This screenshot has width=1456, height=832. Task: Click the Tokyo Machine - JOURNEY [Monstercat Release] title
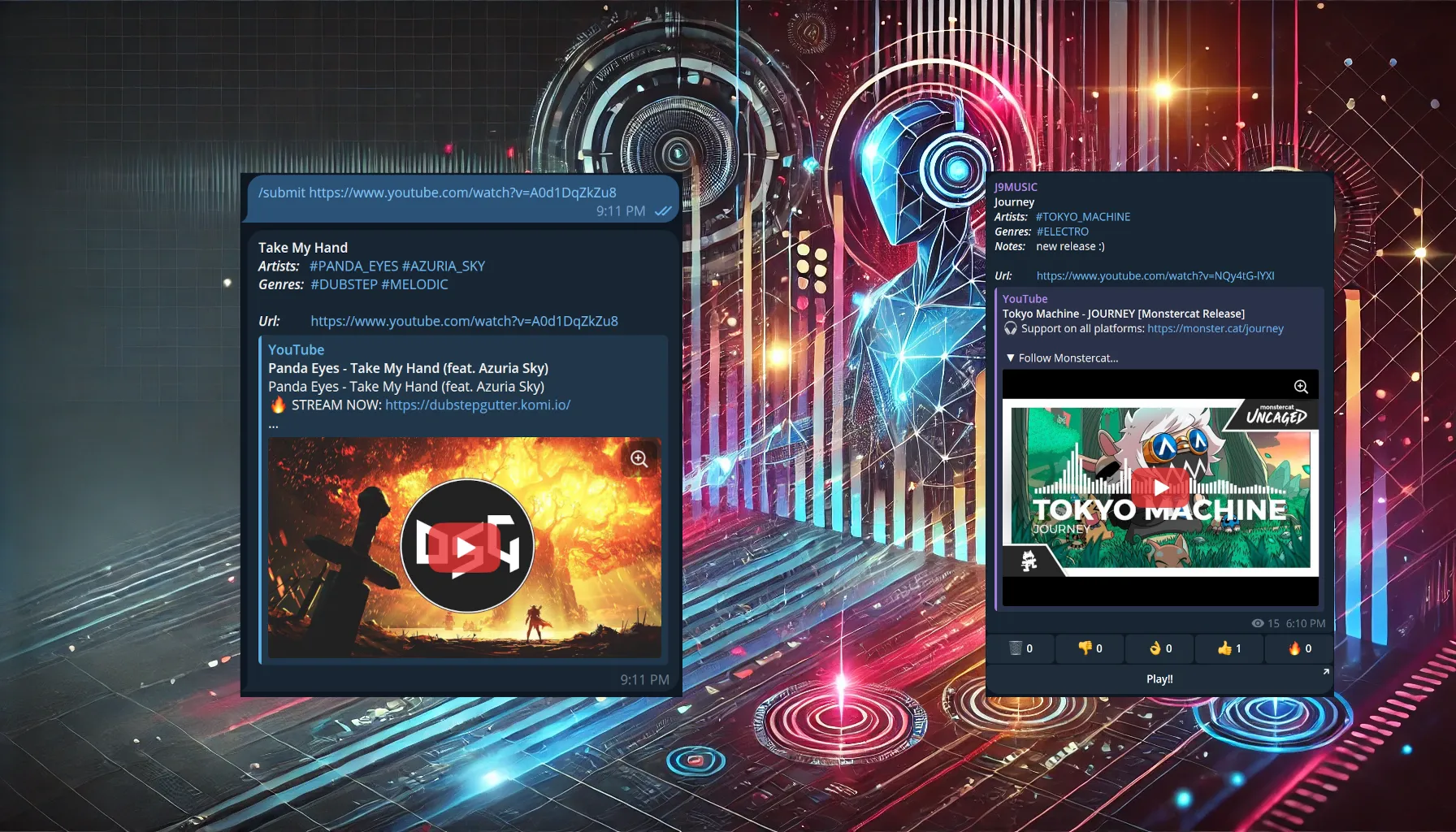coord(1123,314)
